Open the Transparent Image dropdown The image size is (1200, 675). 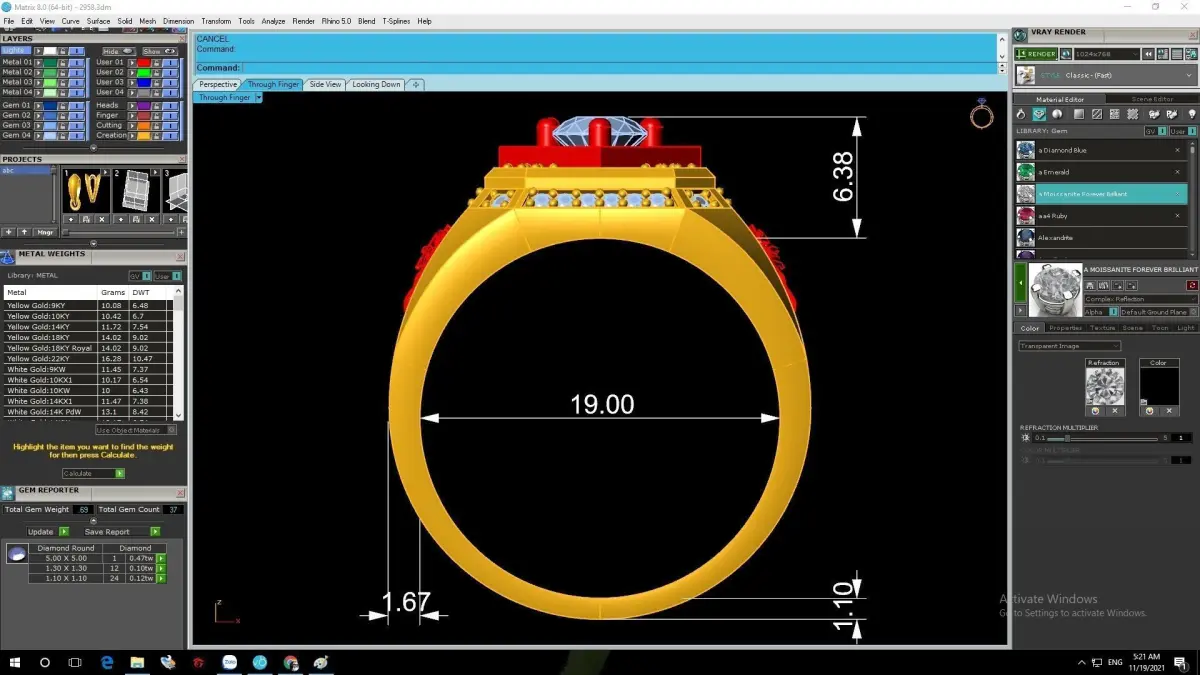[1070, 346]
